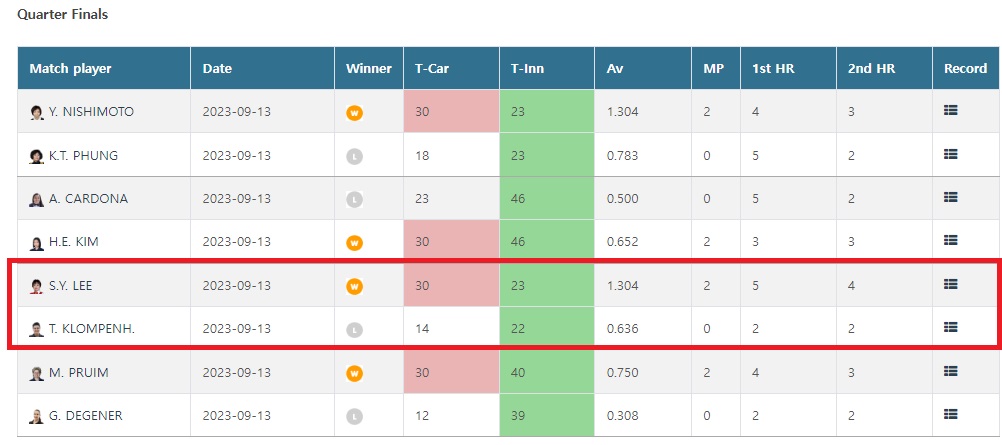1002x445 pixels.
Task: Open player K.T. PHUNG's name
Action: [83, 155]
